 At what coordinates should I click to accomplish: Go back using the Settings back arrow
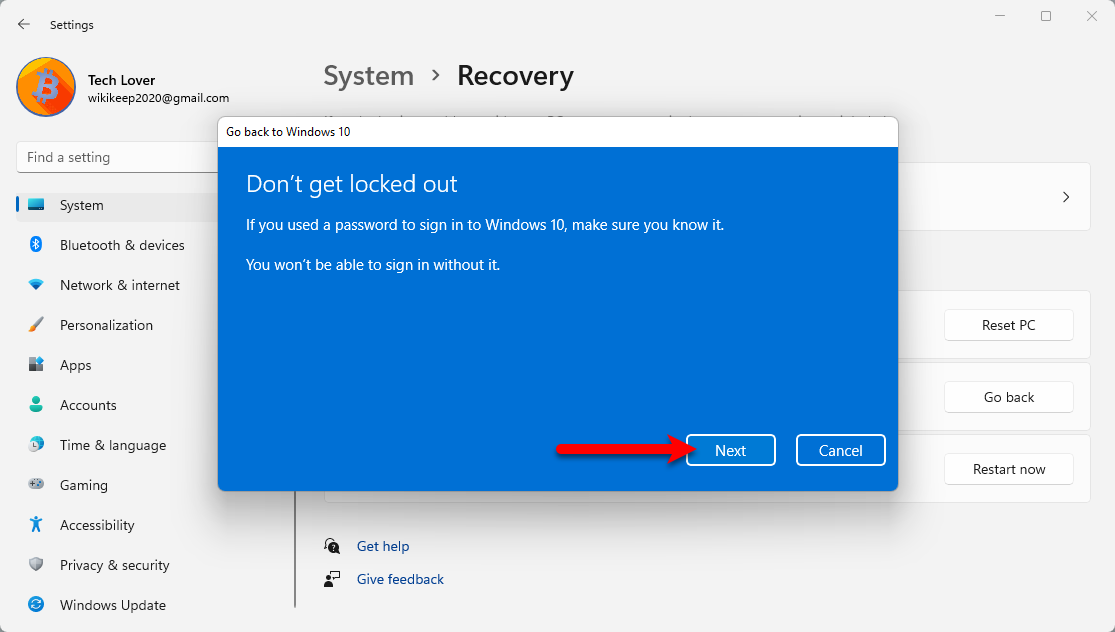click(23, 24)
